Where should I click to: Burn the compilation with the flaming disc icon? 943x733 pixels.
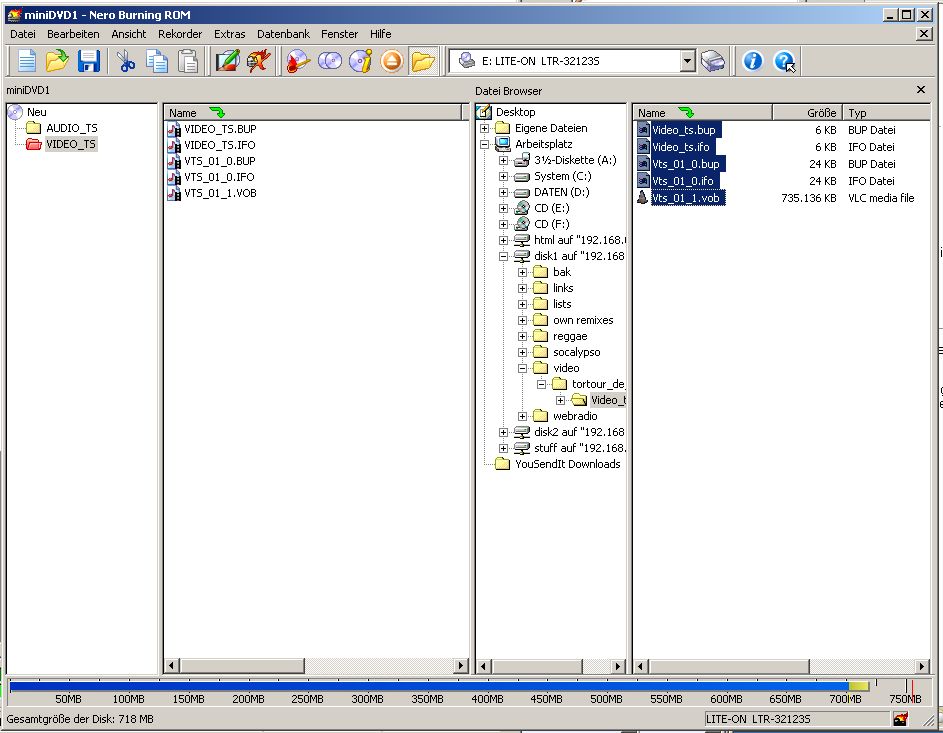[298, 61]
